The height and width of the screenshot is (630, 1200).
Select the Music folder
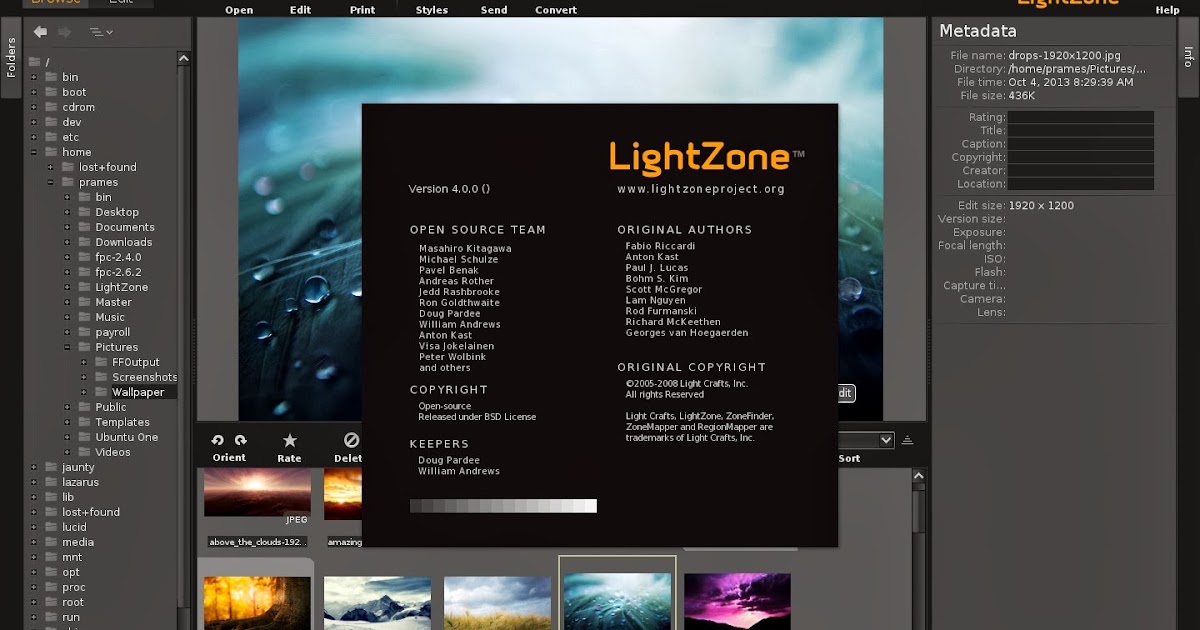pos(110,317)
